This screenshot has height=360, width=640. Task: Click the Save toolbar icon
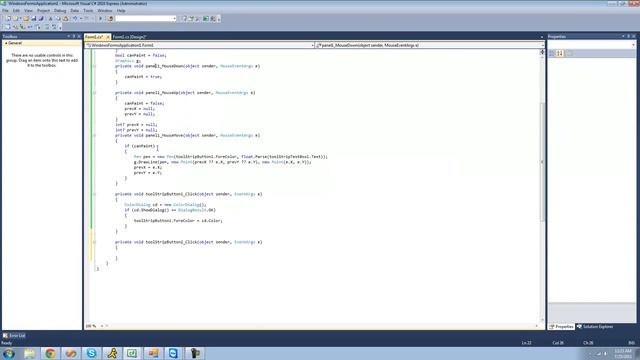[34, 18]
